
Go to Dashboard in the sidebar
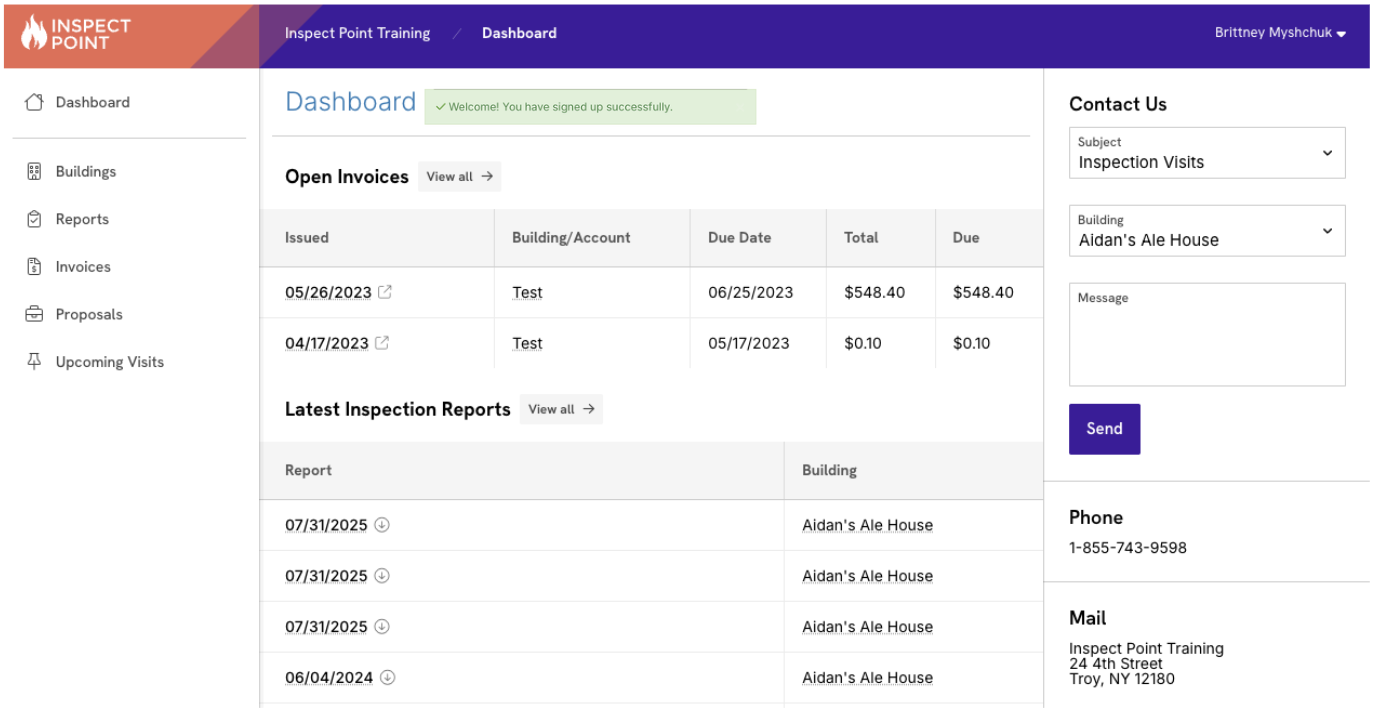coord(92,102)
